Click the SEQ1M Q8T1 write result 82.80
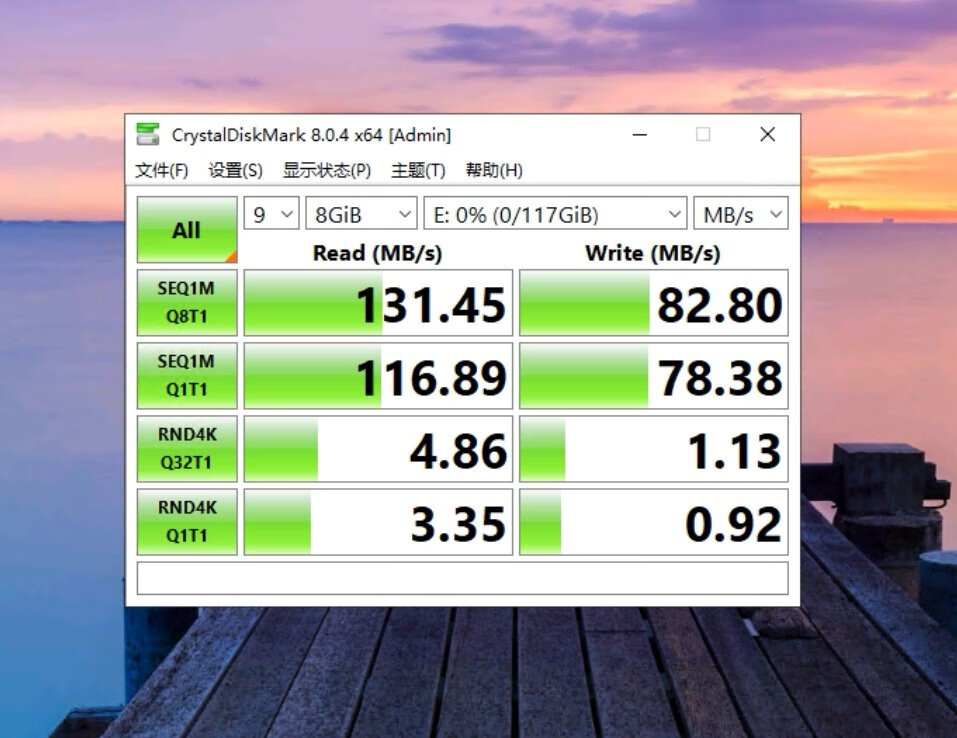 (654, 303)
